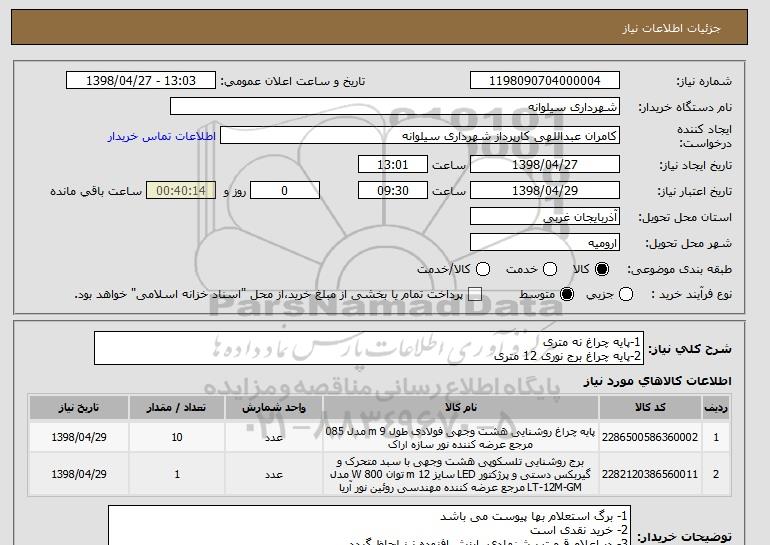Click the public announcement date field

[141, 81]
